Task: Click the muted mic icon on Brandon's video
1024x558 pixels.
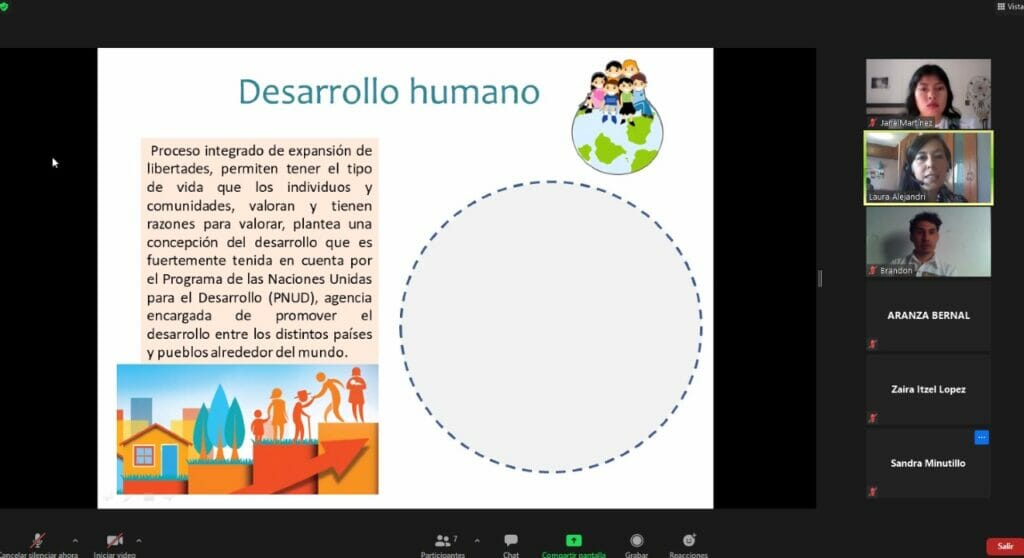Action: 873,270
